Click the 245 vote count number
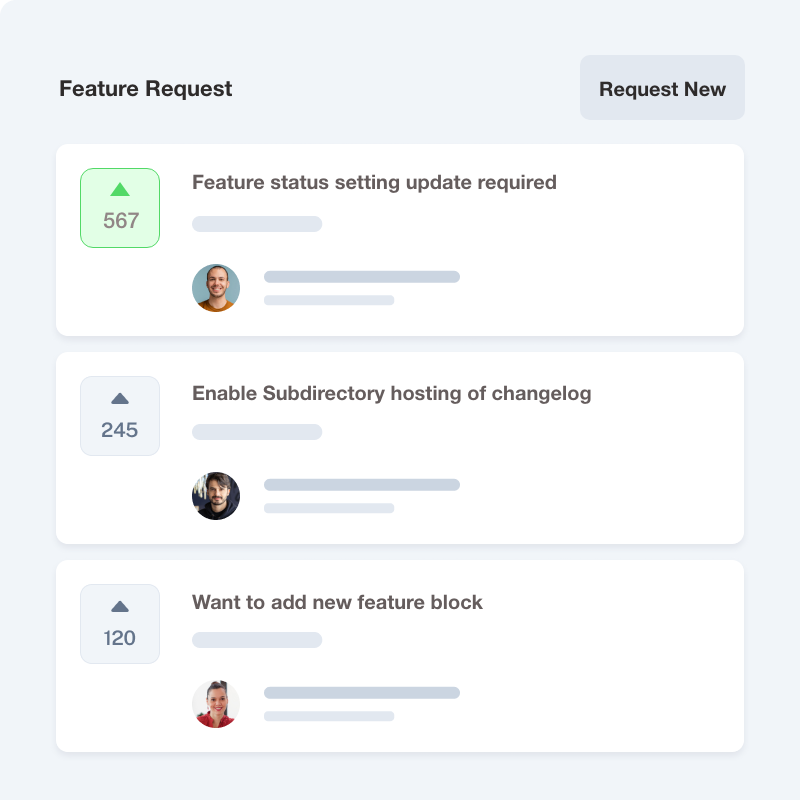This screenshot has width=800, height=800. click(120, 431)
